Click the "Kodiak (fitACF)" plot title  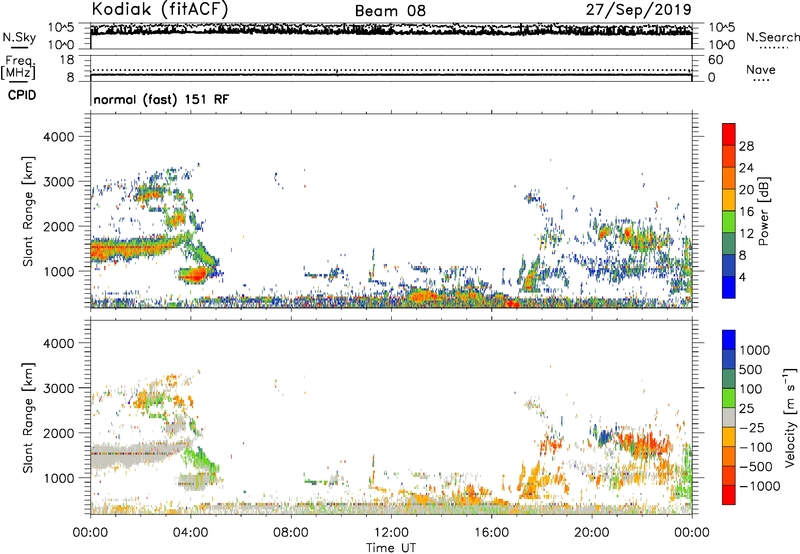click(160, 9)
